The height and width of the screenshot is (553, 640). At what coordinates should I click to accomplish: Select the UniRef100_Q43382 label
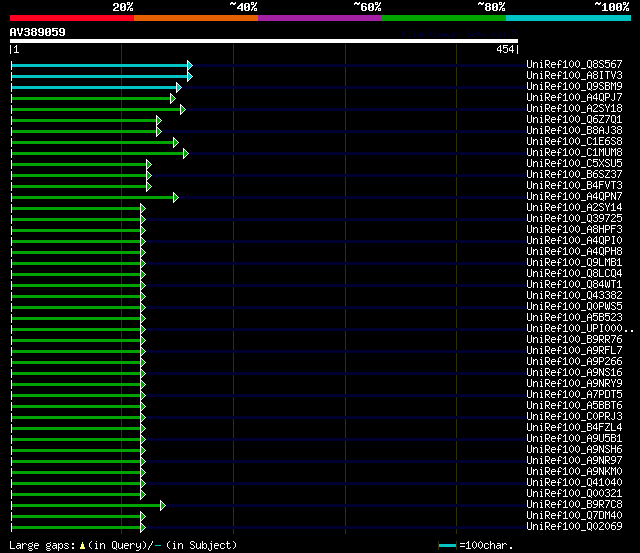pyautogui.click(x=574, y=296)
